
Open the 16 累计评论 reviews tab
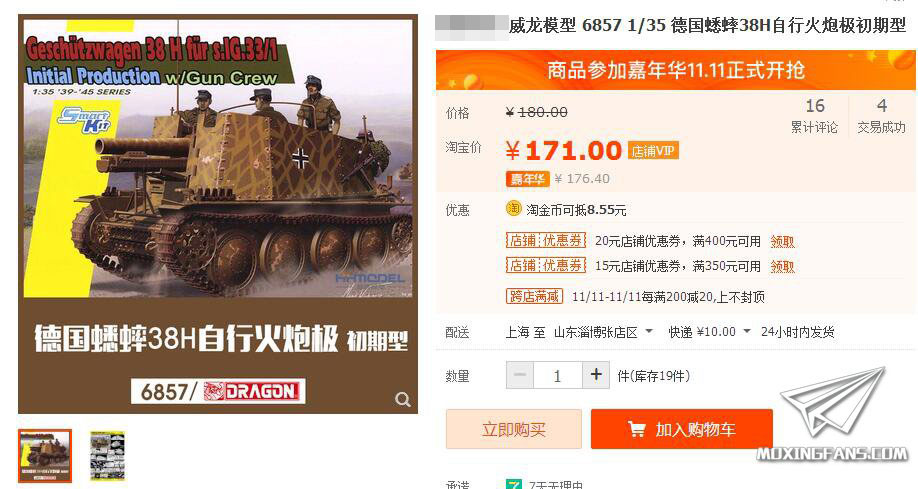(x=814, y=115)
